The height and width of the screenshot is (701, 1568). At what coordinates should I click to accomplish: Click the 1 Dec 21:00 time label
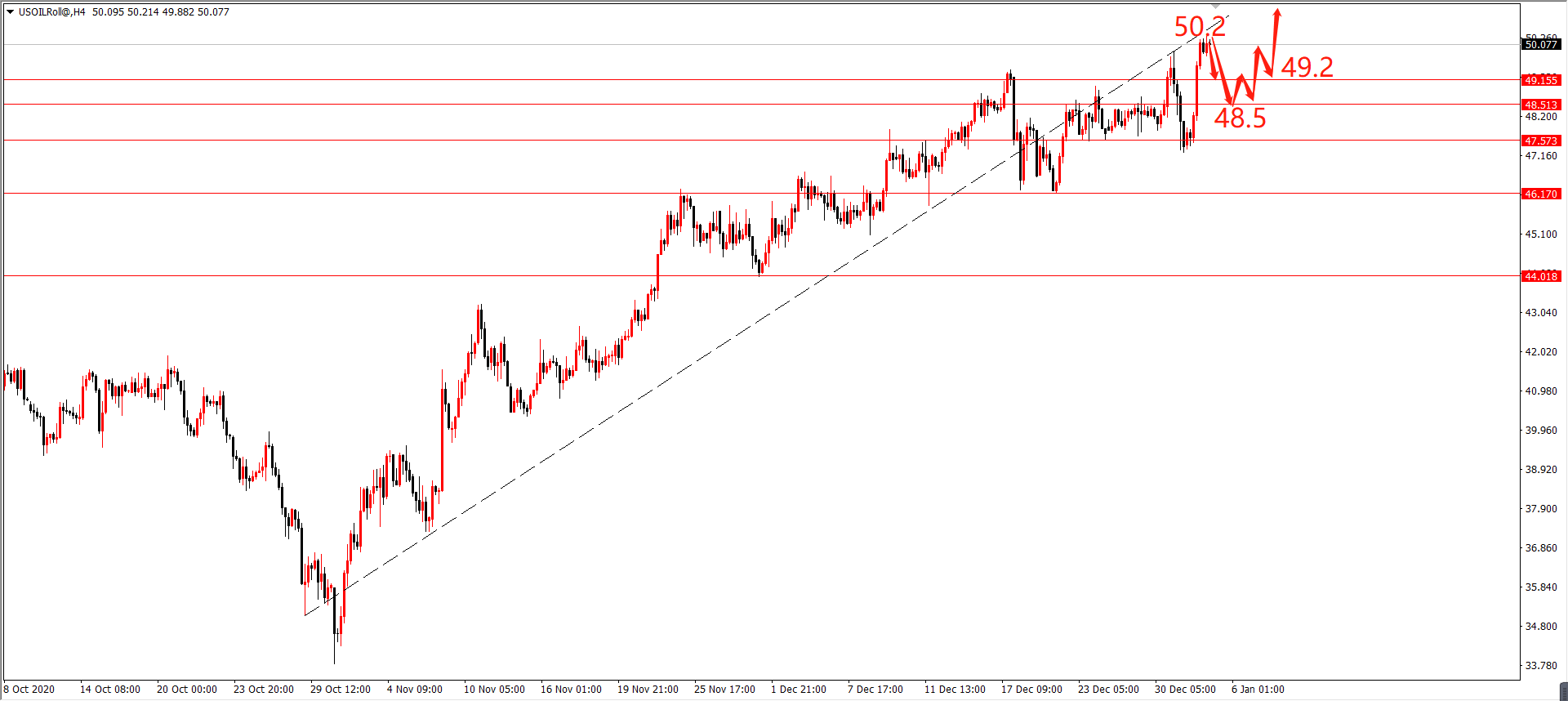[x=799, y=690]
